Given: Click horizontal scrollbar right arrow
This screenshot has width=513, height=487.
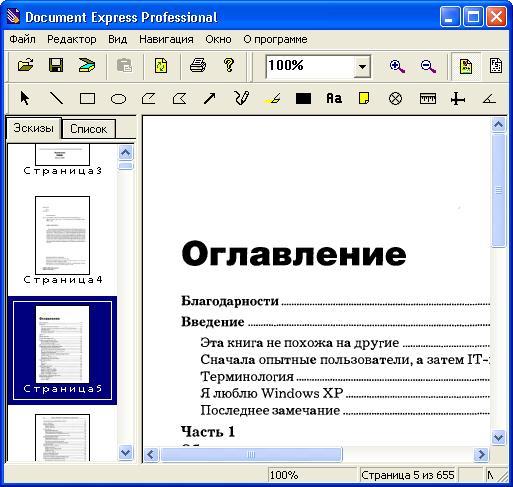Looking at the screenshot, I should point(481,454).
